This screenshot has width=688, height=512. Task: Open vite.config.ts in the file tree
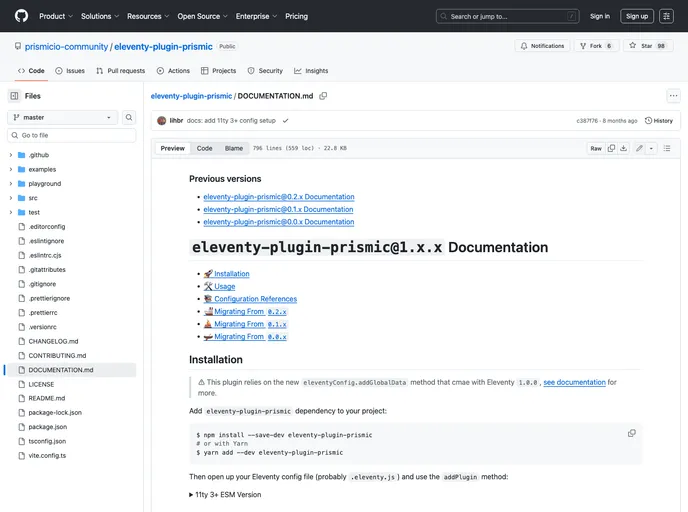(47, 455)
